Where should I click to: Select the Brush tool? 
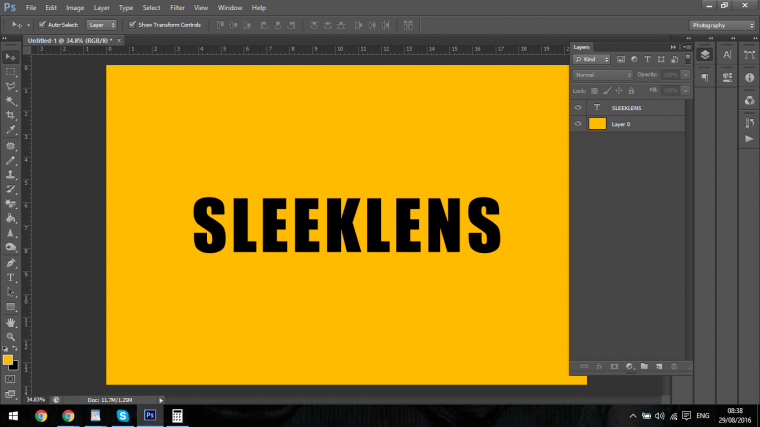tap(10, 160)
